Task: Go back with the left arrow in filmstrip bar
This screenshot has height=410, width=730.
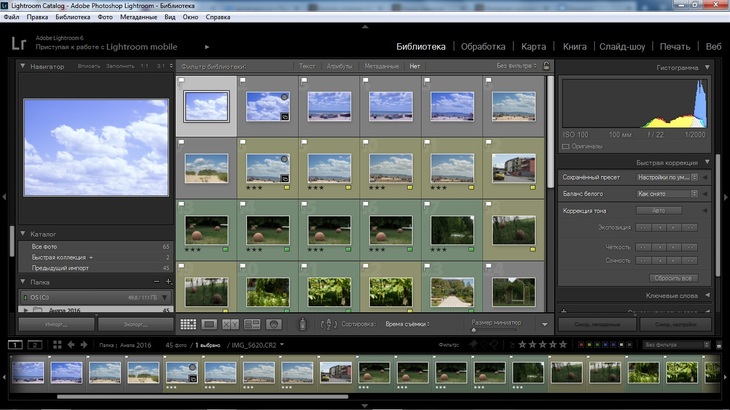Action: click(71, 345)
